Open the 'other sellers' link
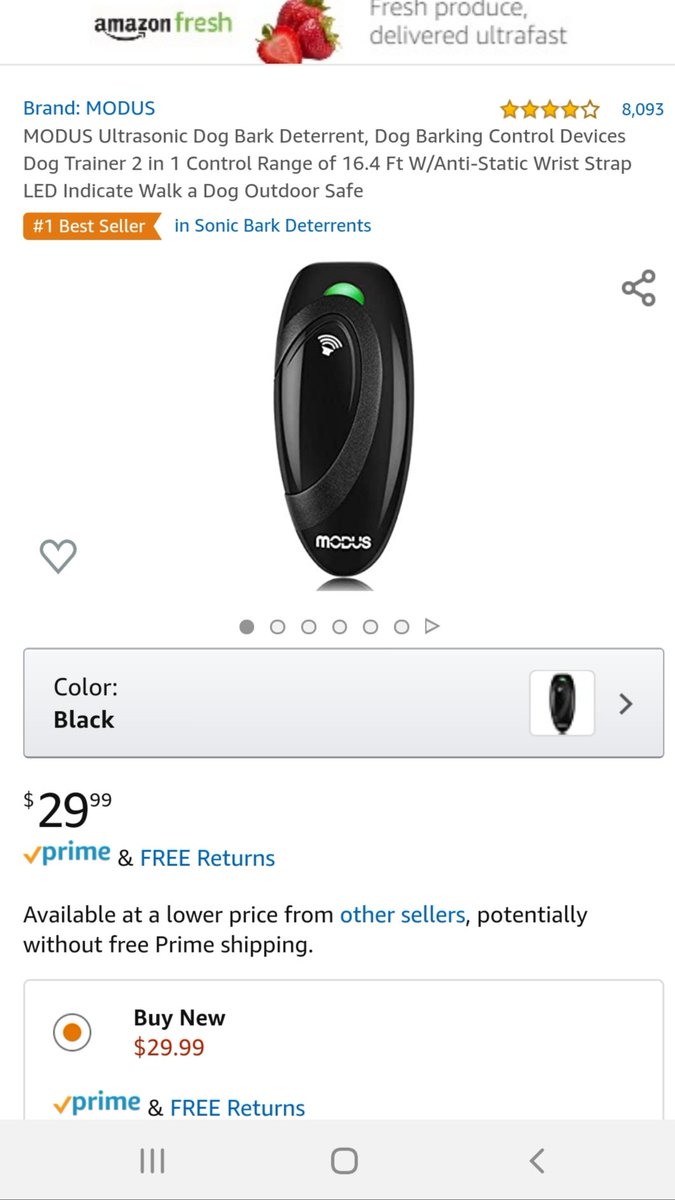Viewport: 675px width, 1200px height. pyautogui.click(x=402, y=915)
